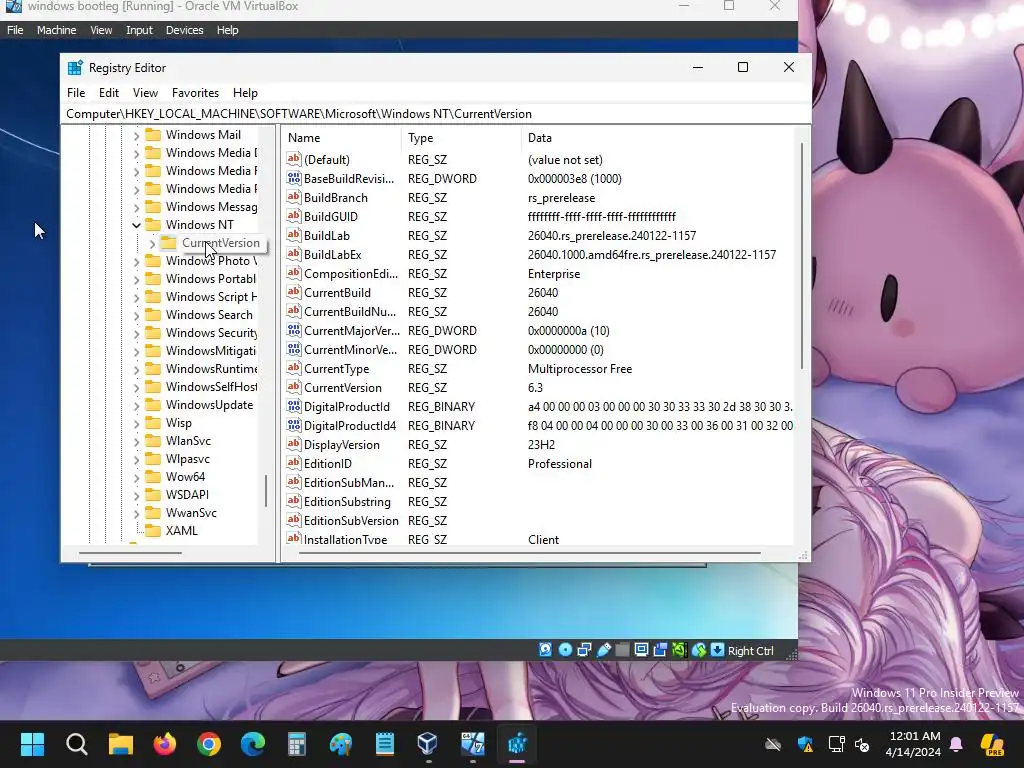Click the values pane horizontal scrollbar
1024x768 pixels.
pos(529,554)
